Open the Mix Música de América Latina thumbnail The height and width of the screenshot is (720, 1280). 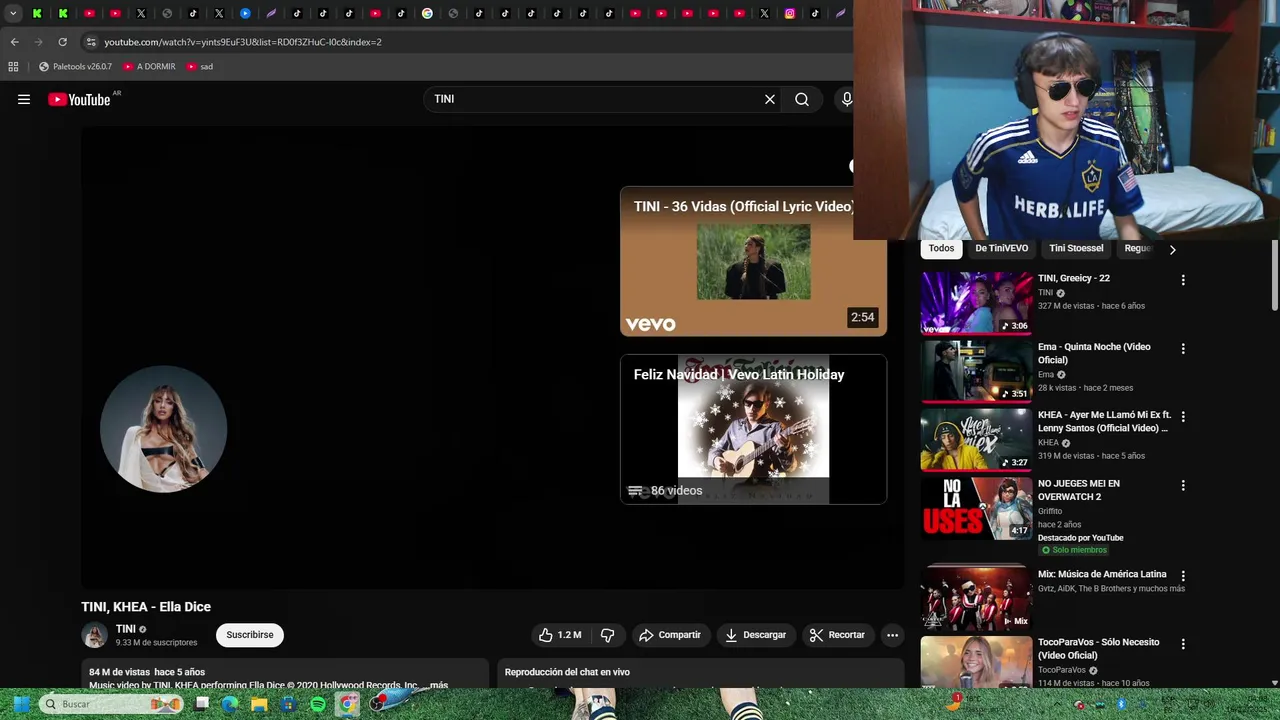pos(976,598)
